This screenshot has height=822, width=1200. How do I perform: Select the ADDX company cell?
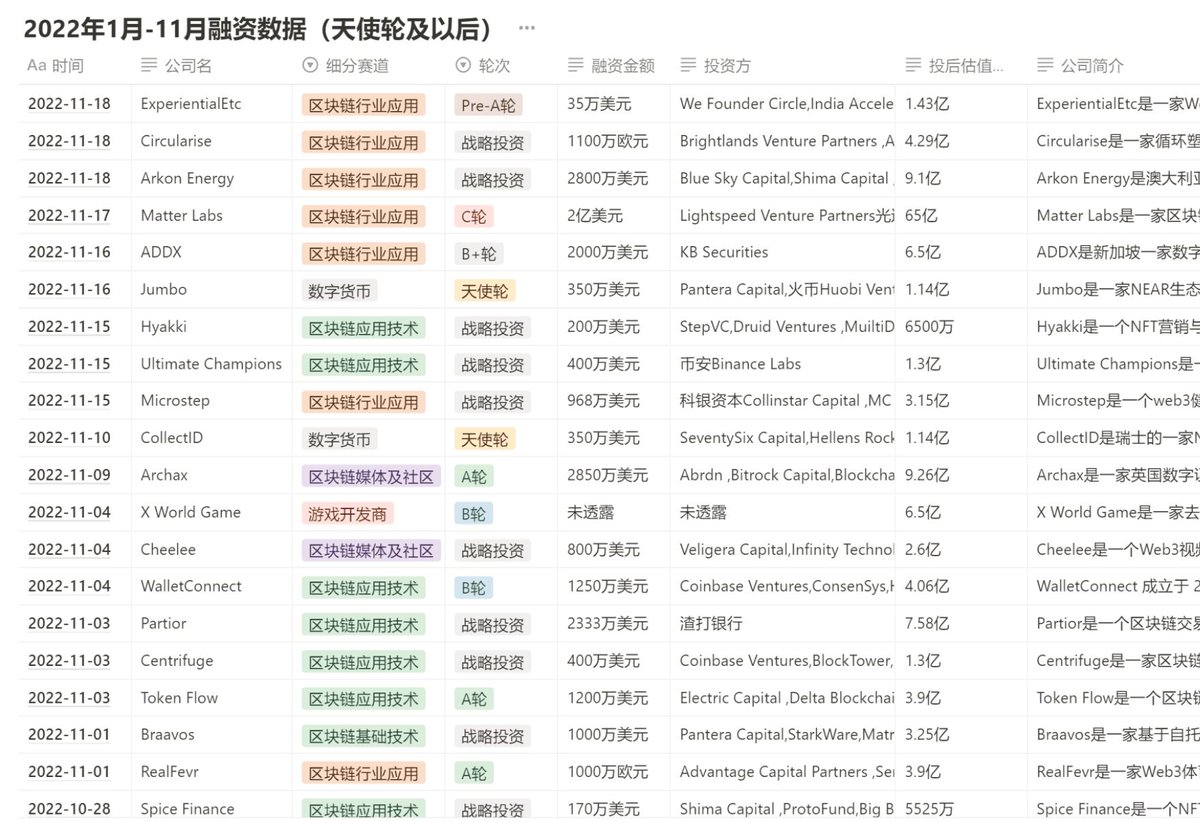coord(161,252)
